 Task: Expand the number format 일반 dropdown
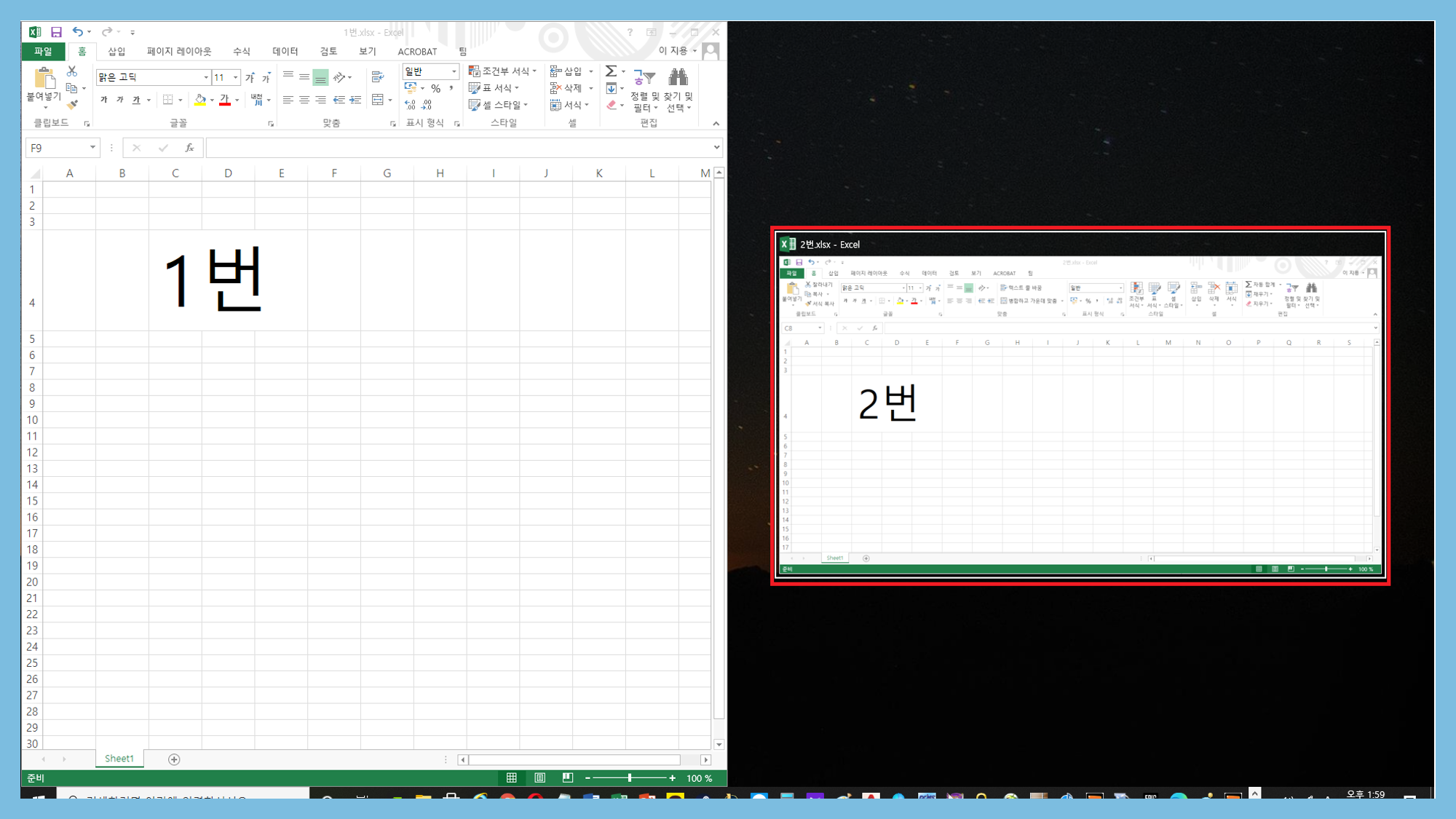pos(454,71)
